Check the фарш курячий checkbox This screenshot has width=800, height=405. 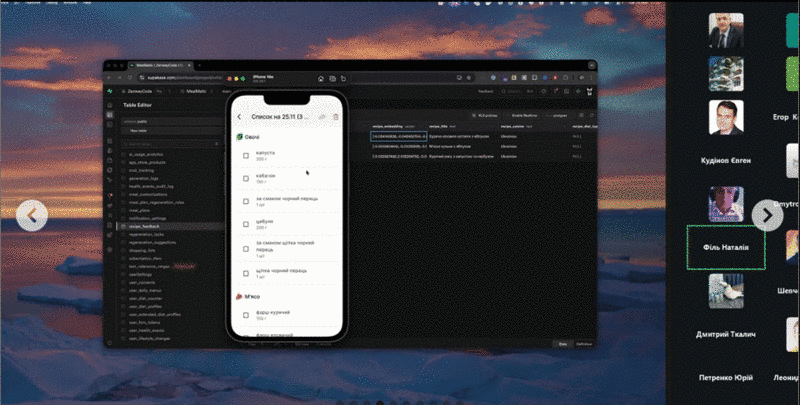click(x=246, y=316)
